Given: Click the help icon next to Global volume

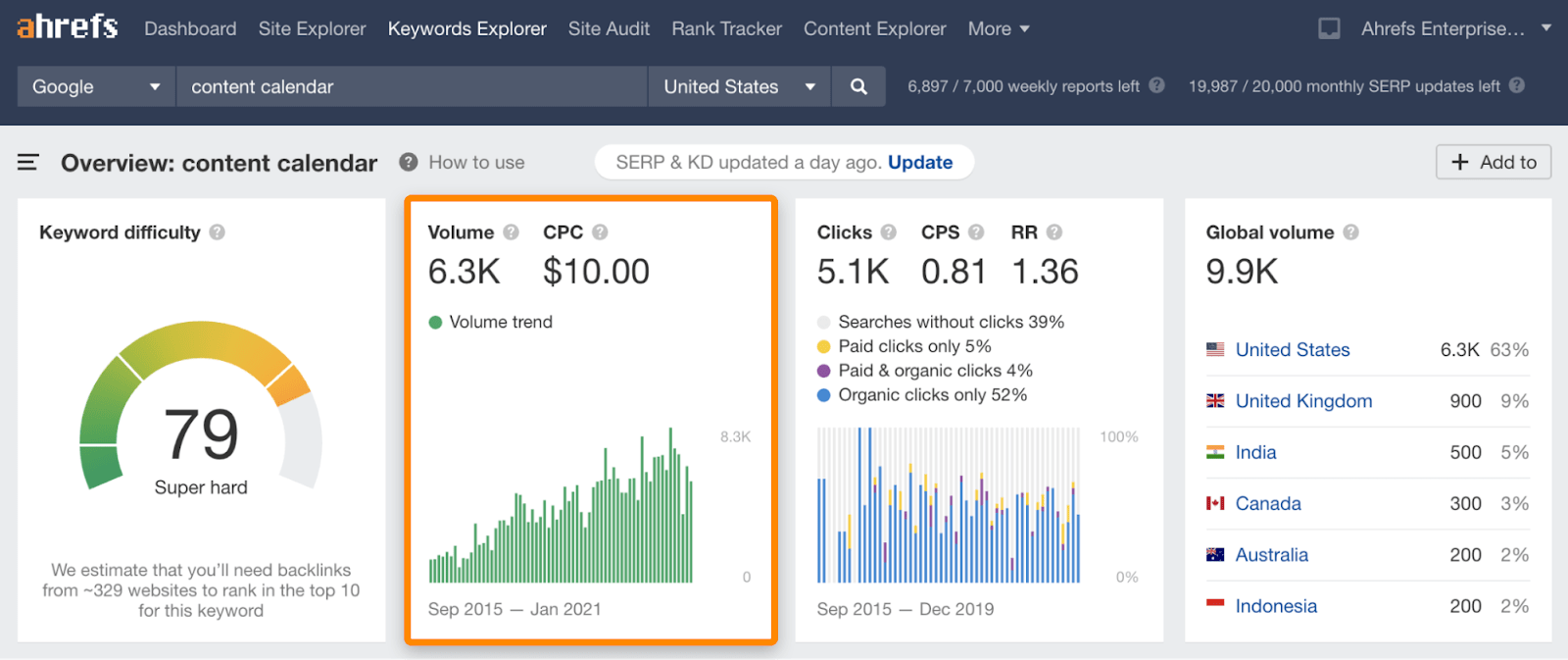Looking at the screenshot, I should [1350, 232].
